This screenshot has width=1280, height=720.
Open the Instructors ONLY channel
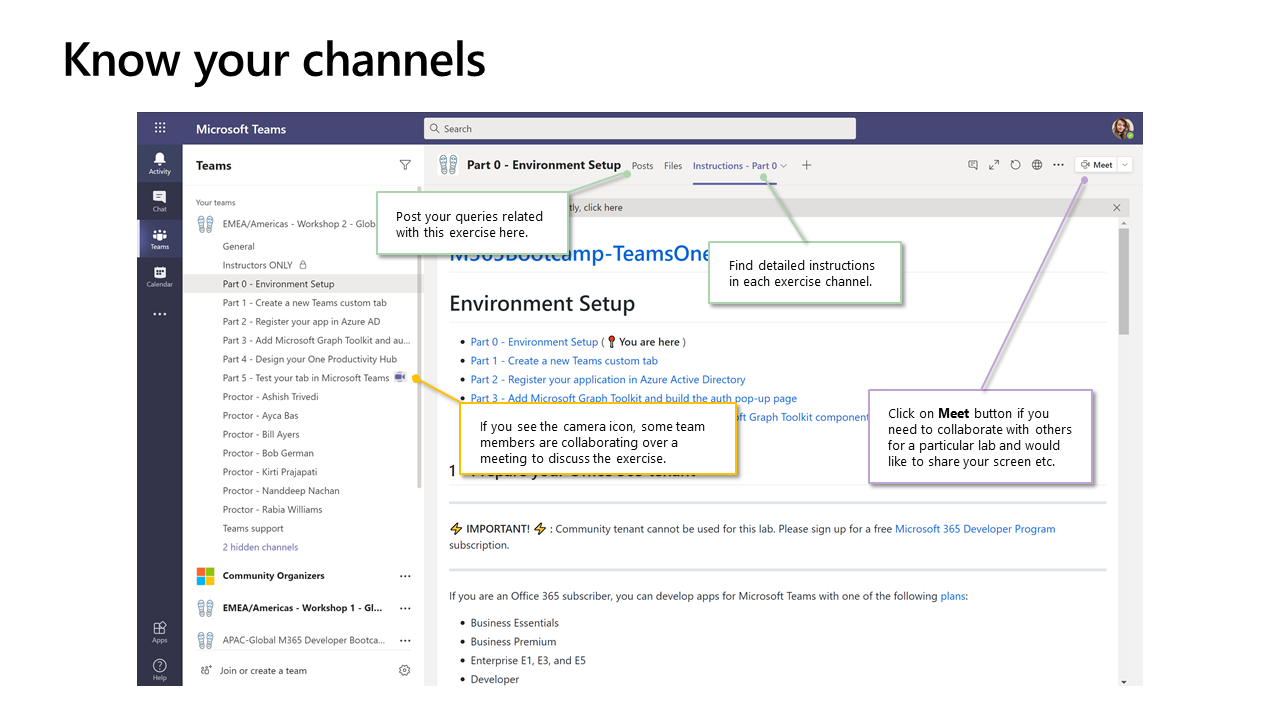point(258,265)
